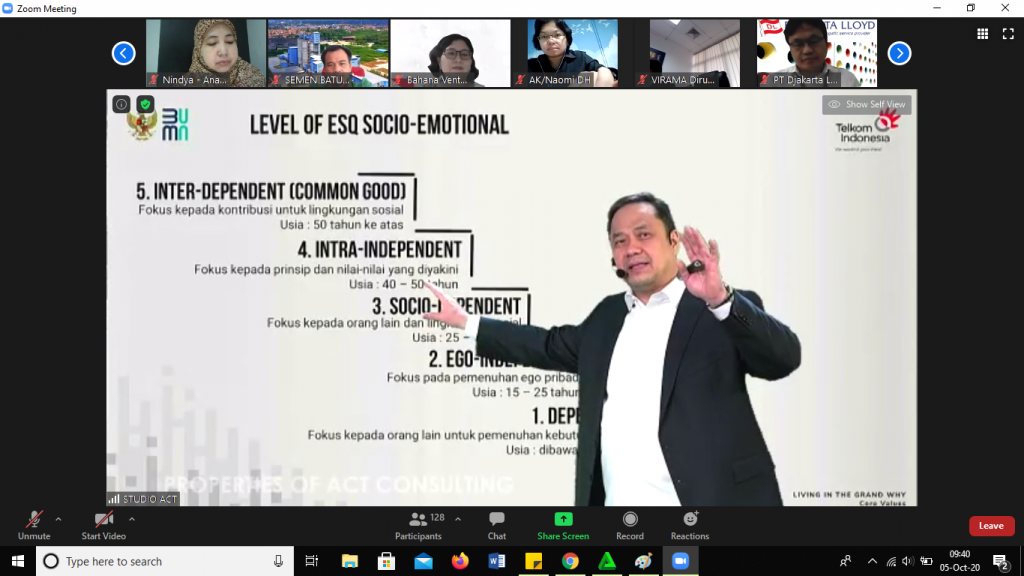The width and height of the screenshot is (1024, 576).
Task: Expand video options arrow beside Start Video
Action: pyautogui.click(x=131, y=519)
